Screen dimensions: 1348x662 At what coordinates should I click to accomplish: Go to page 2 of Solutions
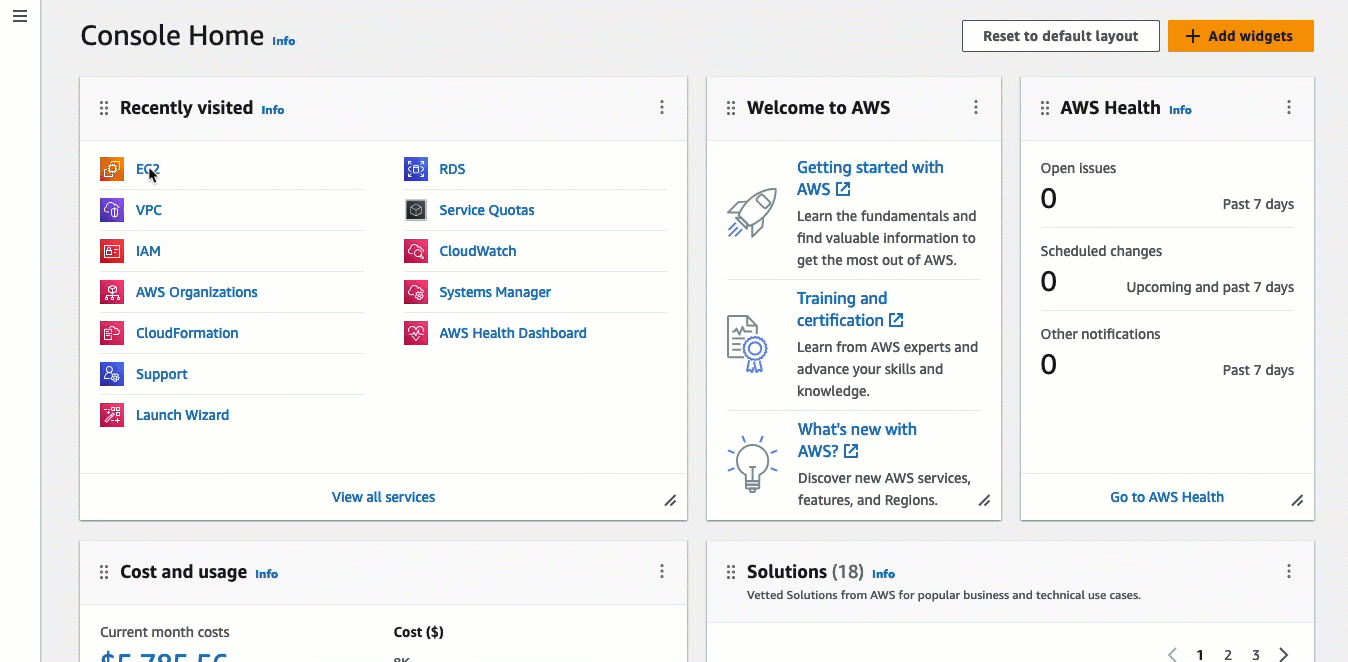(x=1228, y=655)
